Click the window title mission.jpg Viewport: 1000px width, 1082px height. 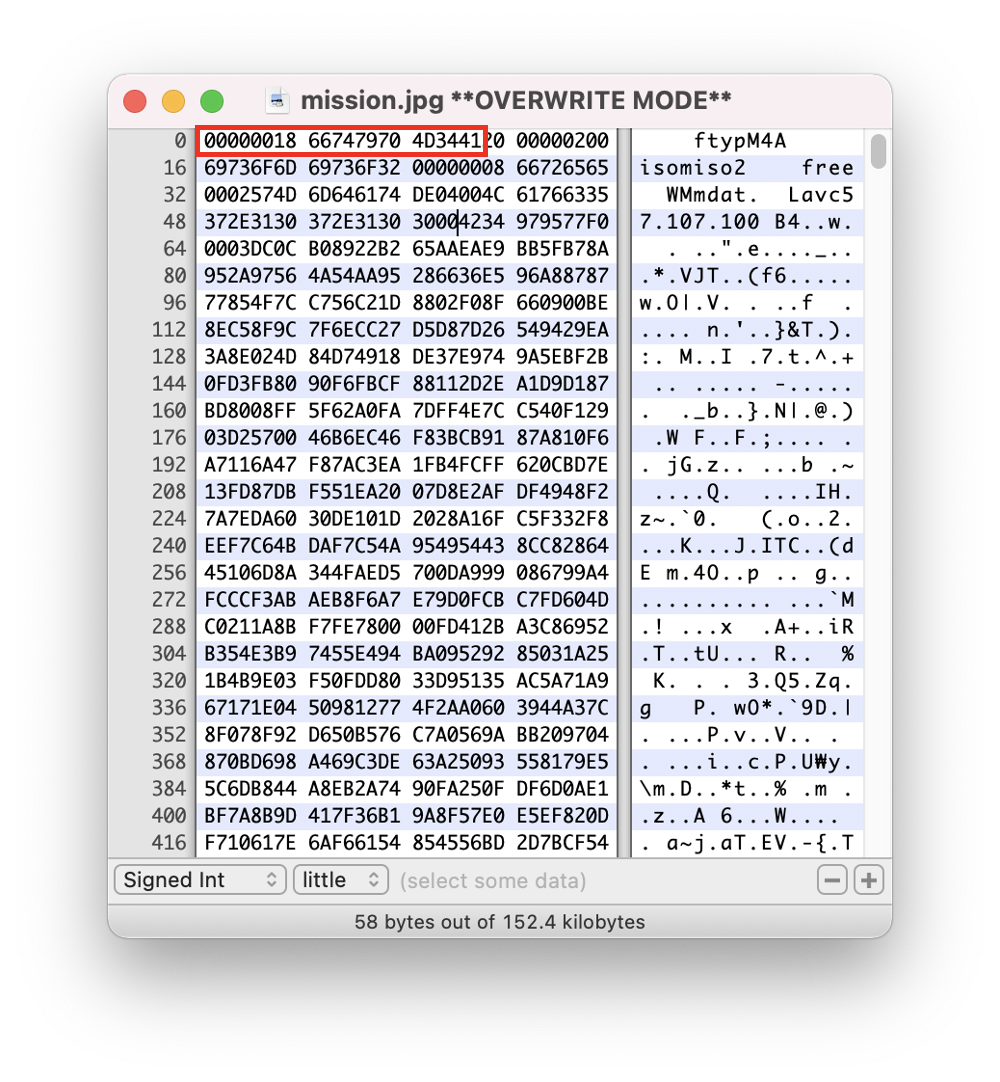coord(372,101)
